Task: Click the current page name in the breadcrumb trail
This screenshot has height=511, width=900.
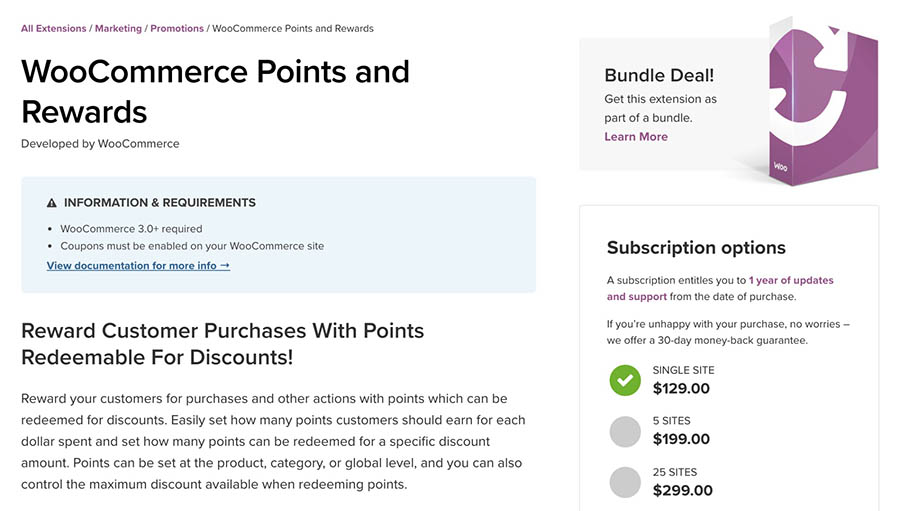Action: 293,29
